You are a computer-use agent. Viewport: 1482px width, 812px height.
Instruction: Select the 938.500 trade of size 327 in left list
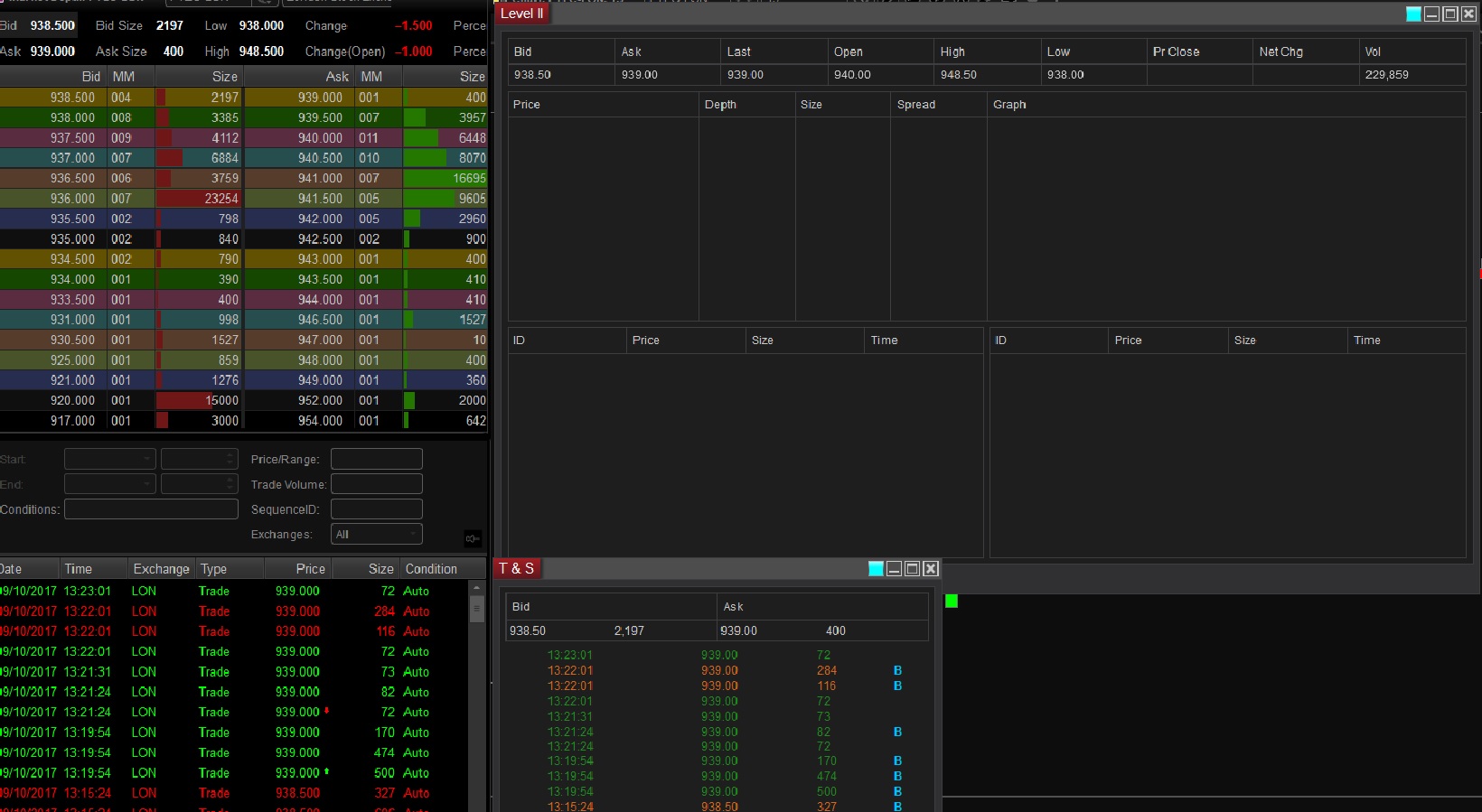[234, 793]
